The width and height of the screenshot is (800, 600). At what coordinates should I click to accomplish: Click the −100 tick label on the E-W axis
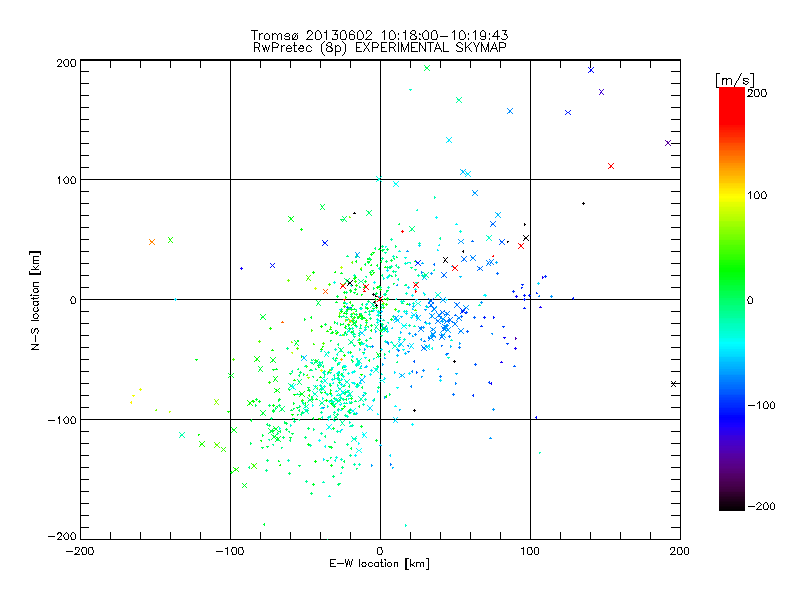point(230,551)
